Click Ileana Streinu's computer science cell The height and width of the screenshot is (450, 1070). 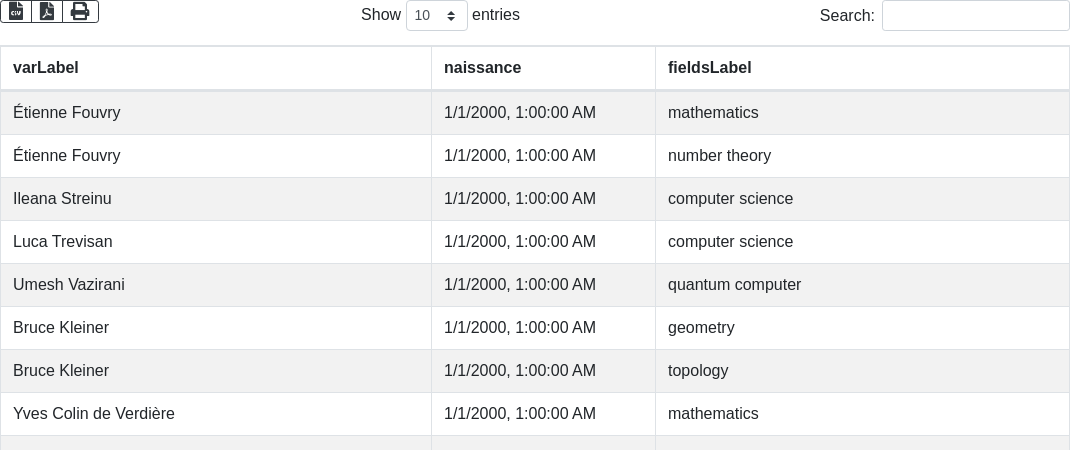pos(730,199)
